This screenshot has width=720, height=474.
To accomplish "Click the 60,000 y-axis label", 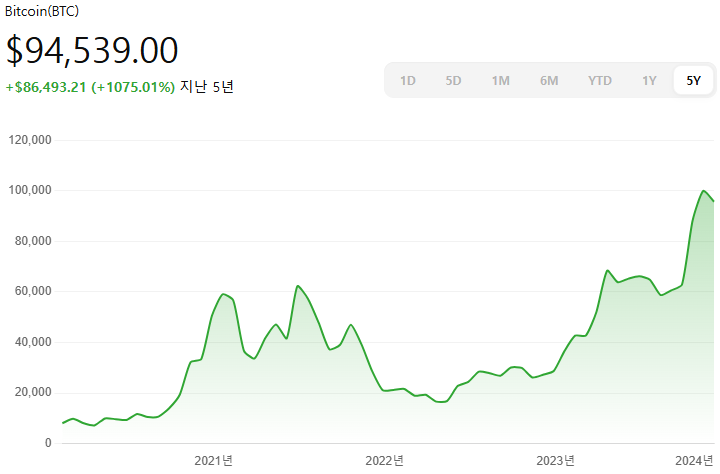I will coord(33,291).
